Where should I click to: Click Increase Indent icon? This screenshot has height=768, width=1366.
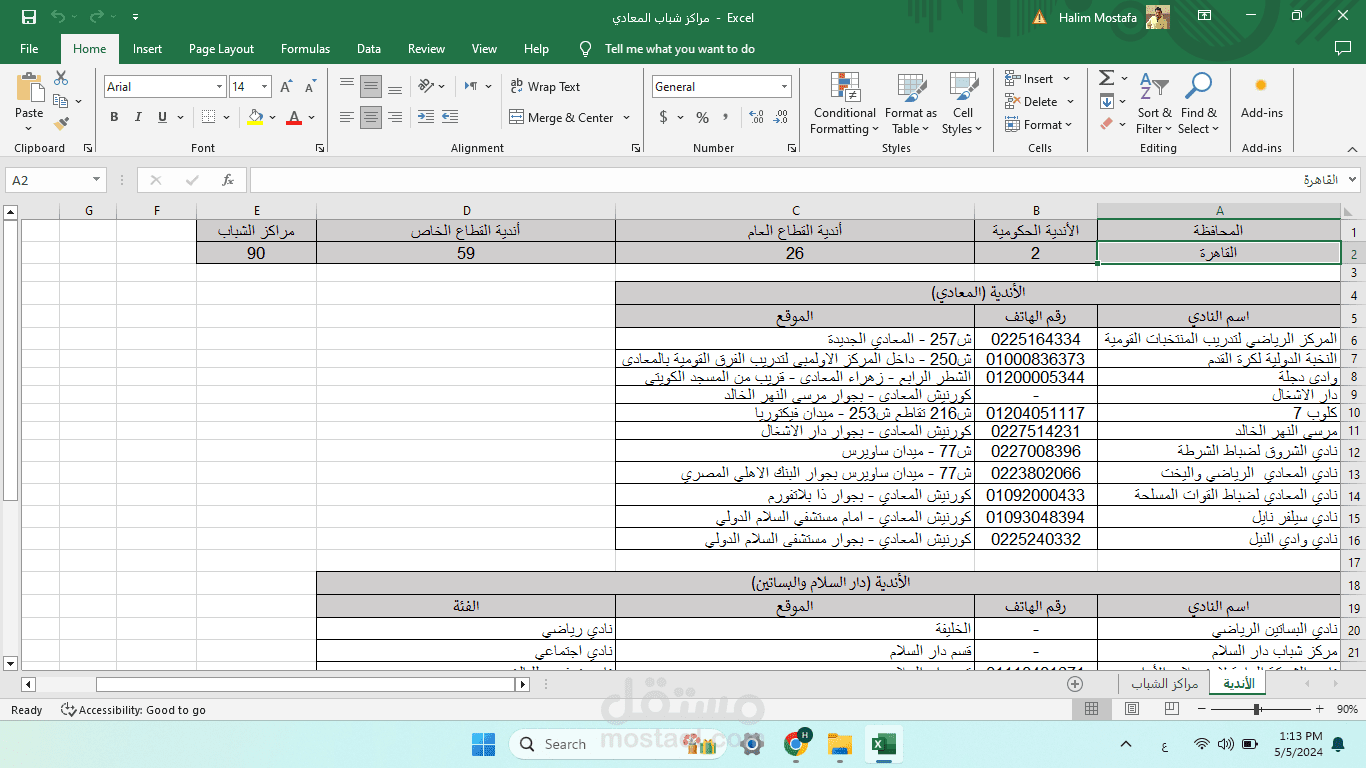[451, 118]
